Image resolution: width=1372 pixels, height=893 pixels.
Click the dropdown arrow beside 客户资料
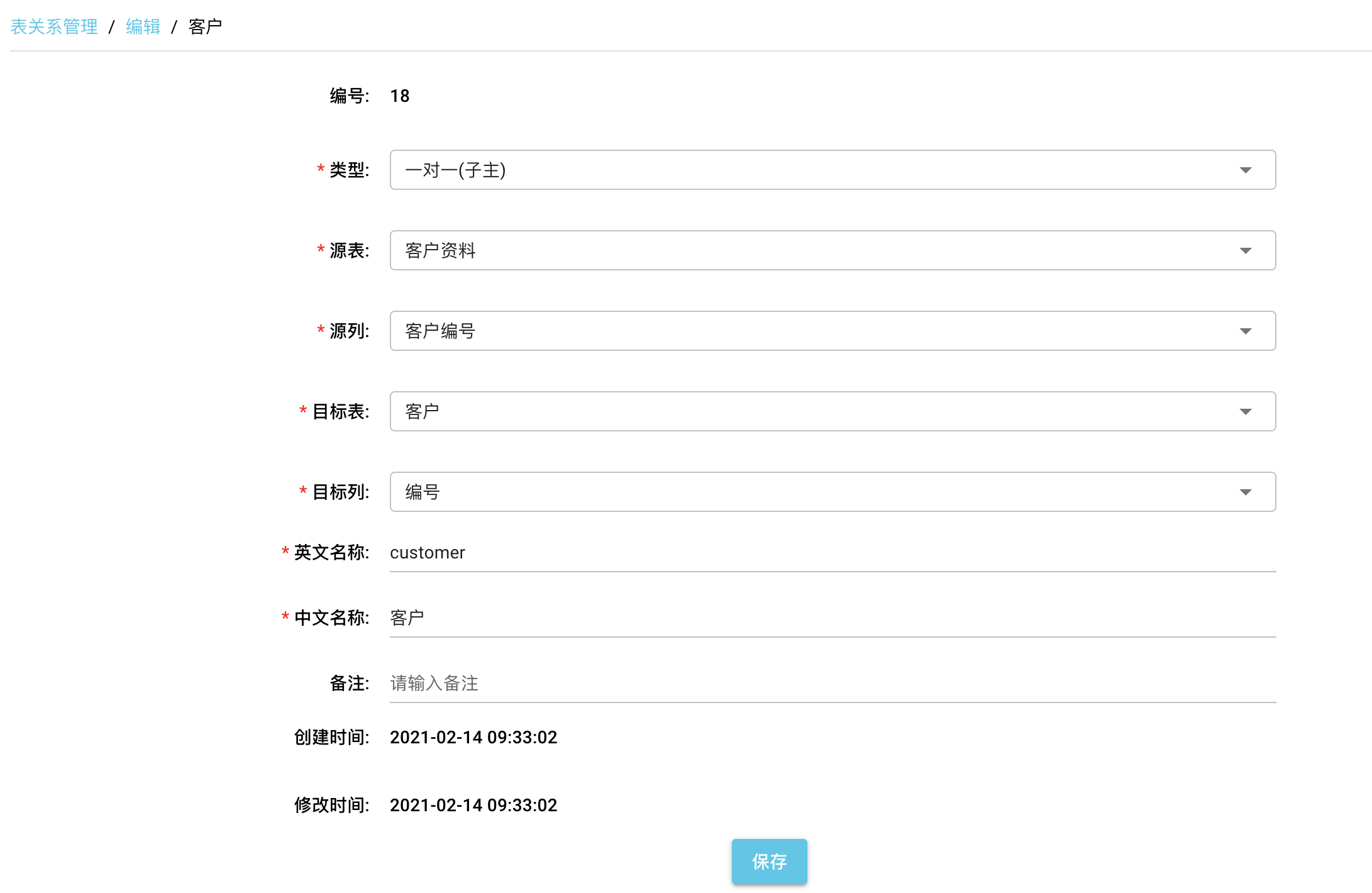(1246, 250)
